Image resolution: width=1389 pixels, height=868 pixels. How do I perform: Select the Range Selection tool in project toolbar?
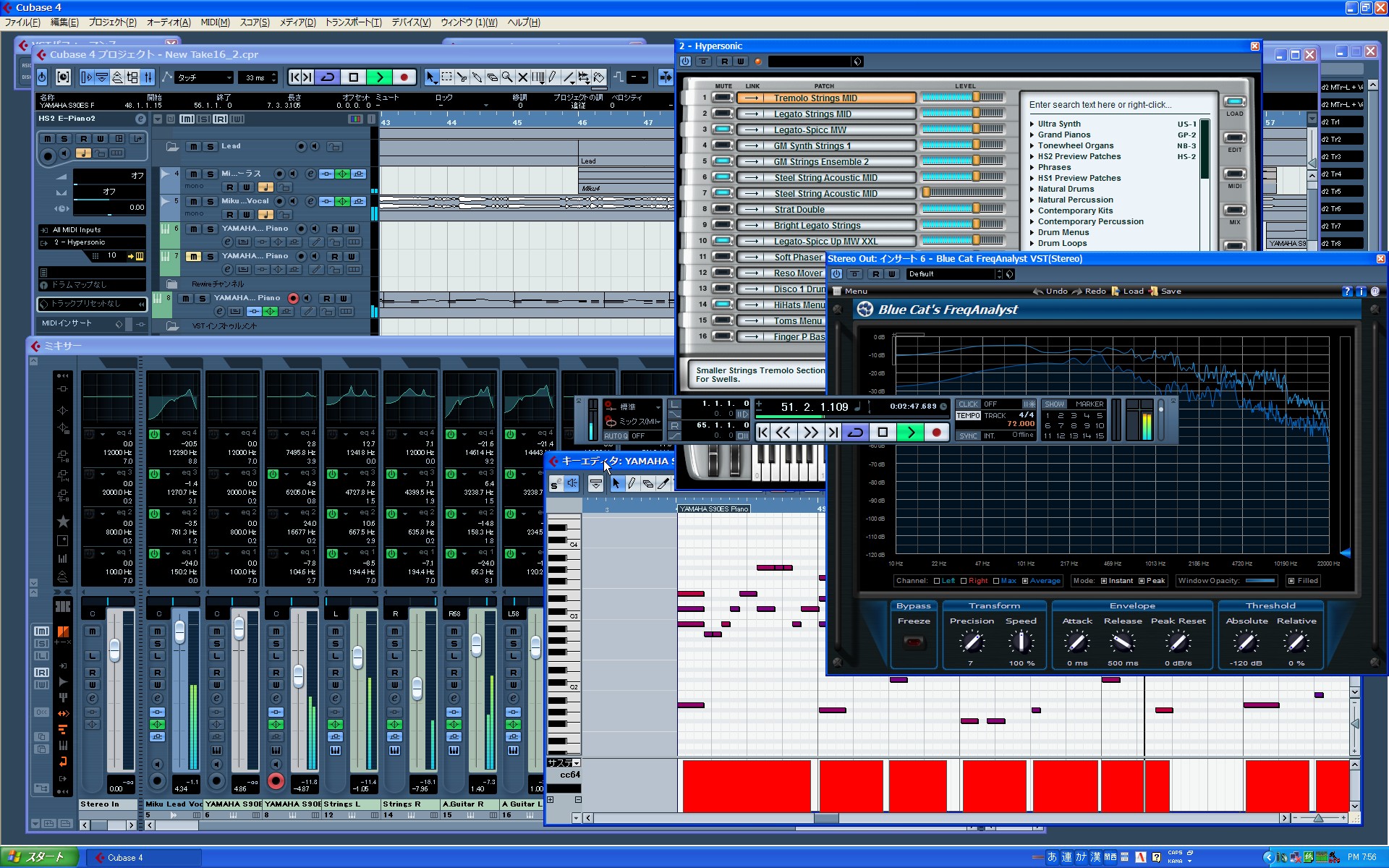(446, 77)
